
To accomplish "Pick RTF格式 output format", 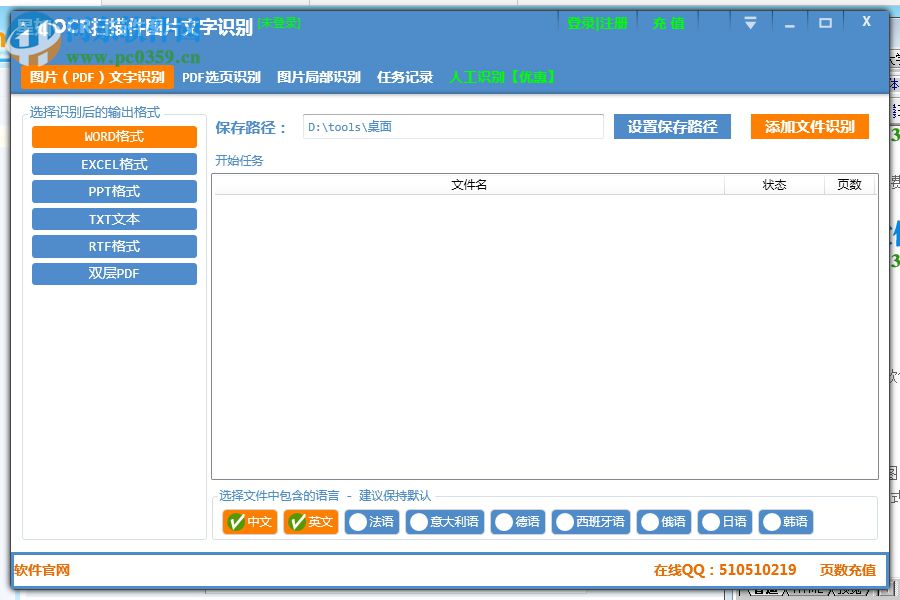I will 114,246.
